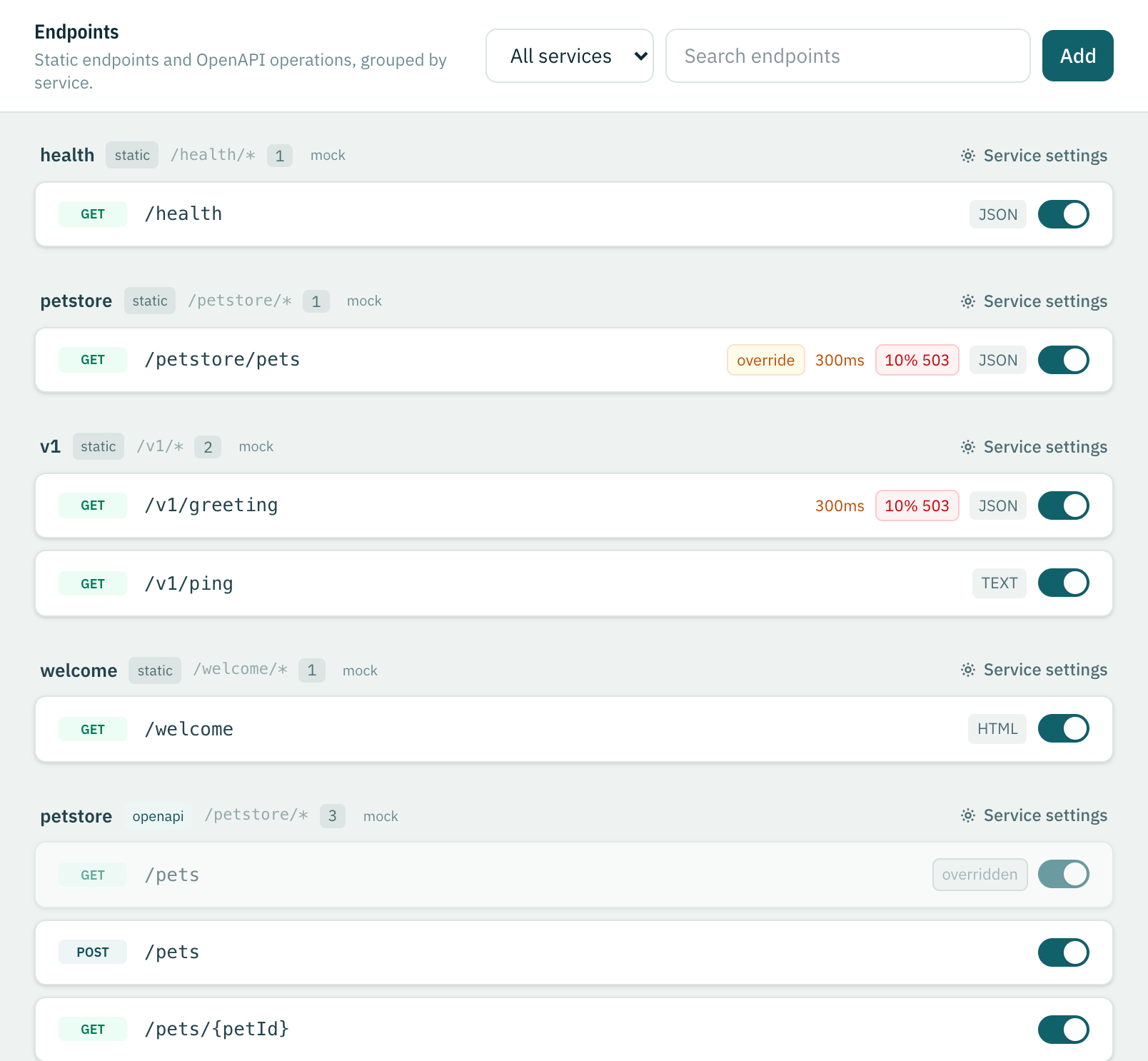Click the gear icon for v1 service settings

coord(967,447)
